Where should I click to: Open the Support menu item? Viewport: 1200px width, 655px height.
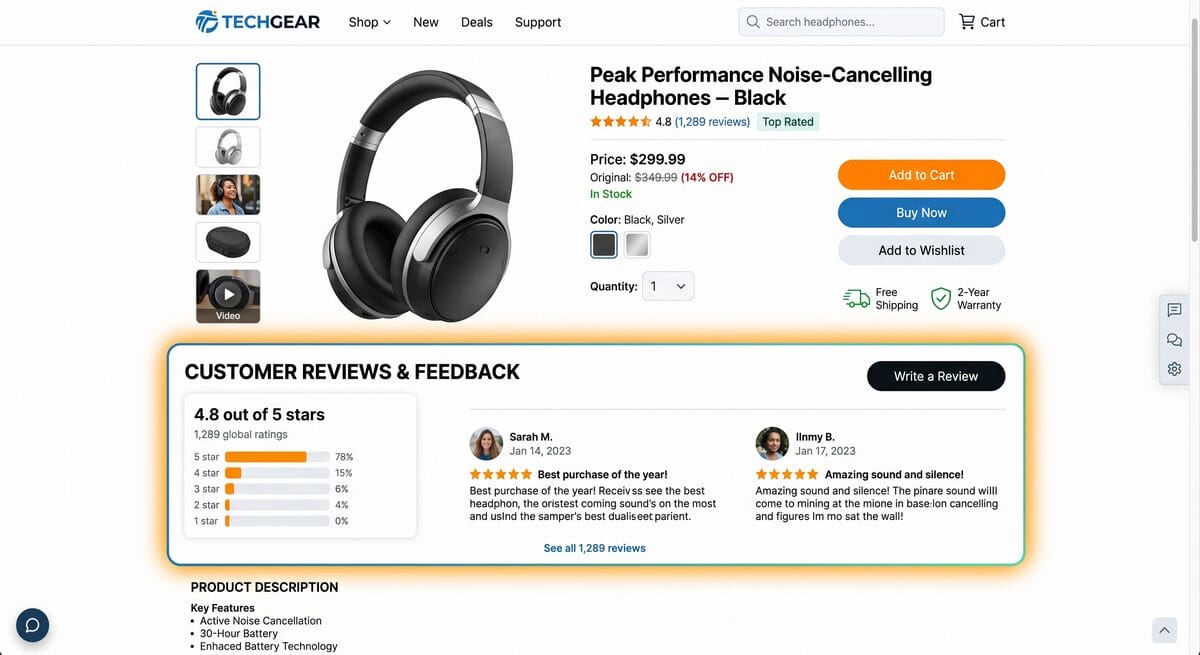pos(538,22)
